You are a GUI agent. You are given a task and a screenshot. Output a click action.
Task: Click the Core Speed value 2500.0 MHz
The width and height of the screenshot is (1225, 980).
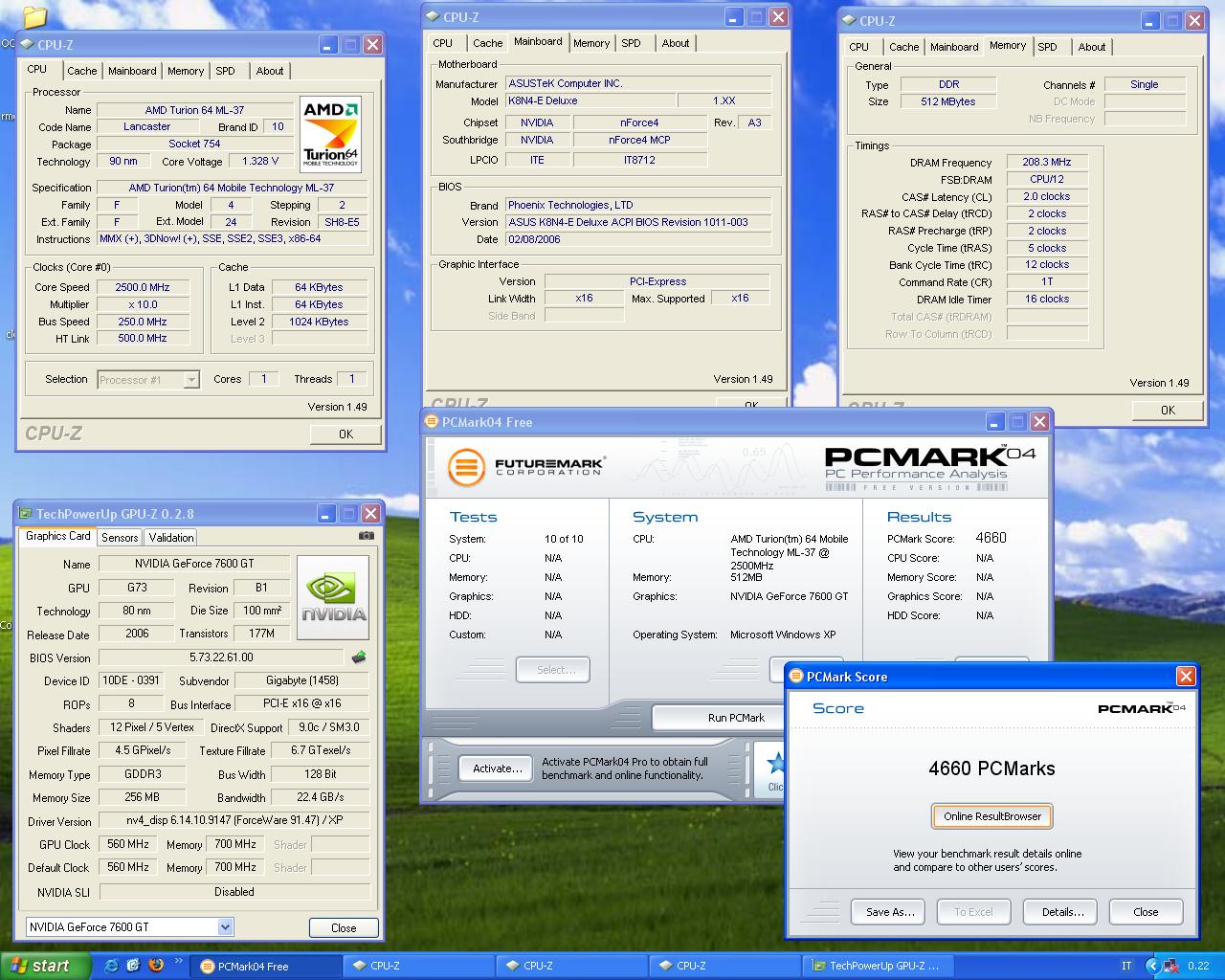[x=143, y=287]
